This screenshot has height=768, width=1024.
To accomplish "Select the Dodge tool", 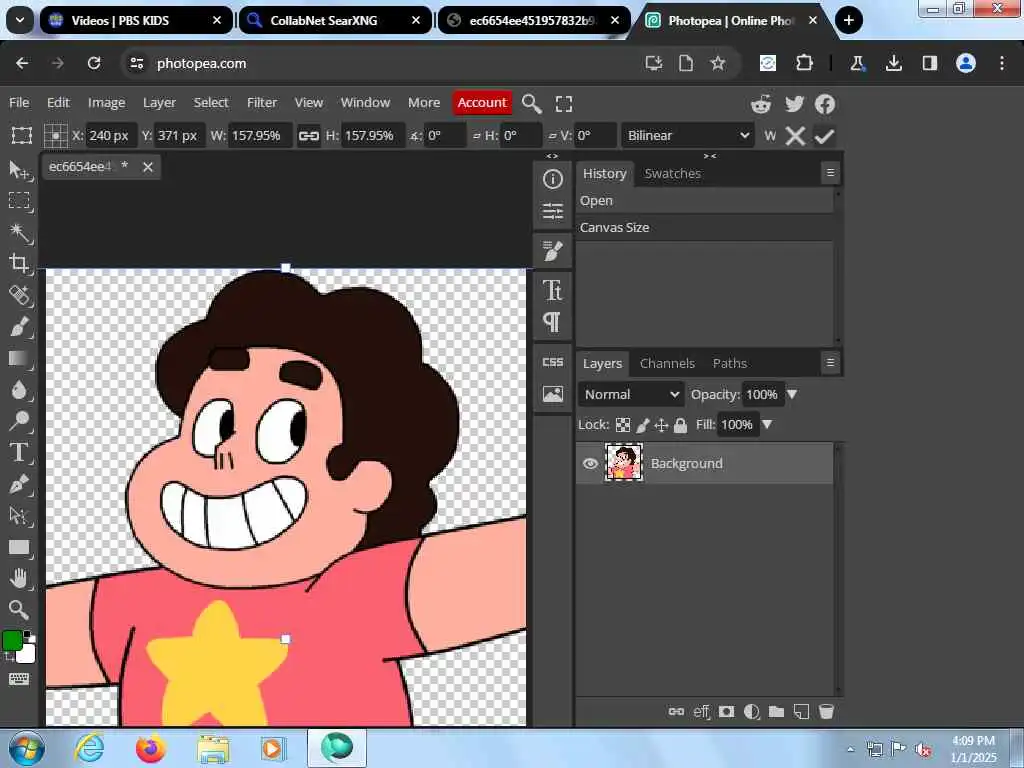I will (20, 421).
